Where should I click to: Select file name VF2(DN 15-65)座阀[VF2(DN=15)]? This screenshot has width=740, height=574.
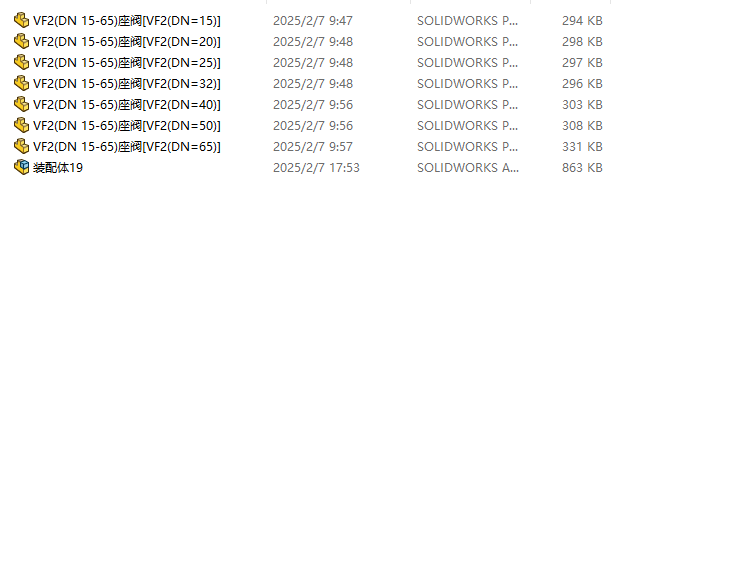tap(126, 21)
